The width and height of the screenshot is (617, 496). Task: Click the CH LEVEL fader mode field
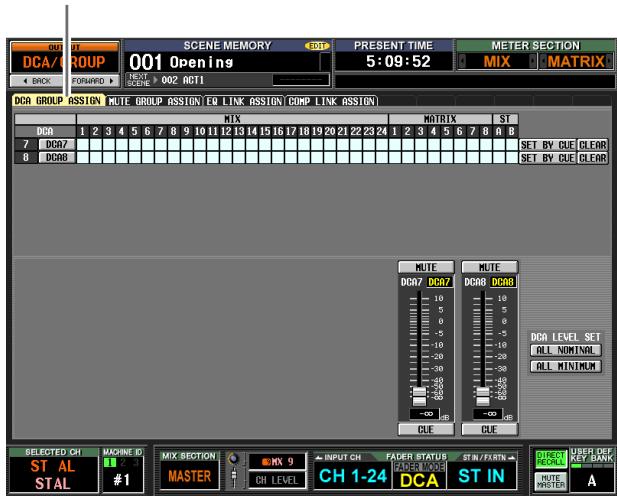277,480
